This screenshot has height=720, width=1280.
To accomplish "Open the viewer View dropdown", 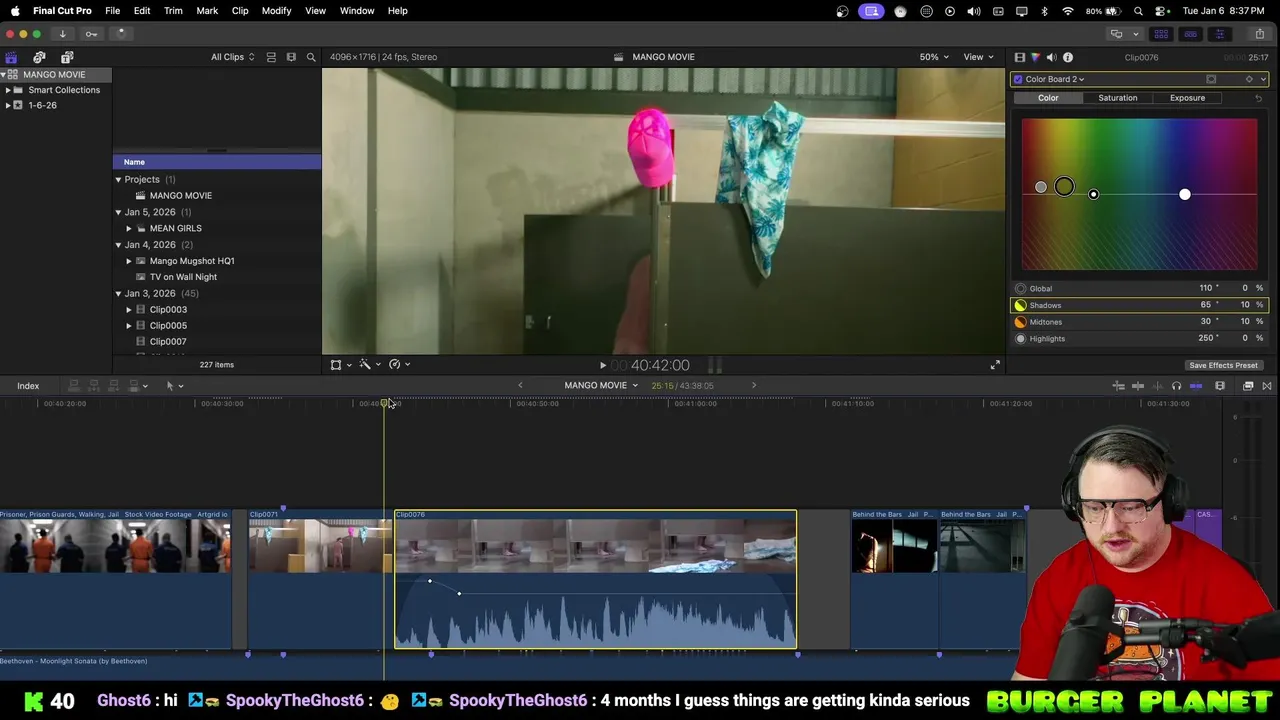I will point(979,57).
